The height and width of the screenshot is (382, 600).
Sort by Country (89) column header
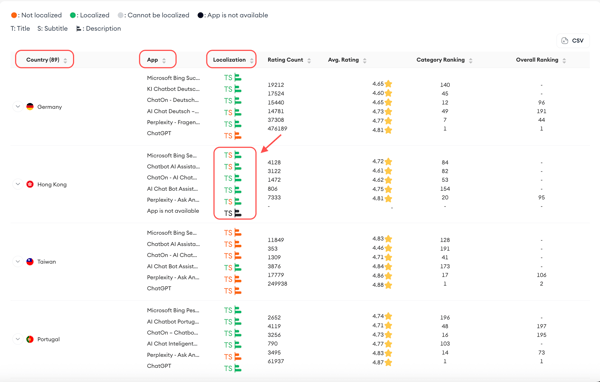click(46, 60)
